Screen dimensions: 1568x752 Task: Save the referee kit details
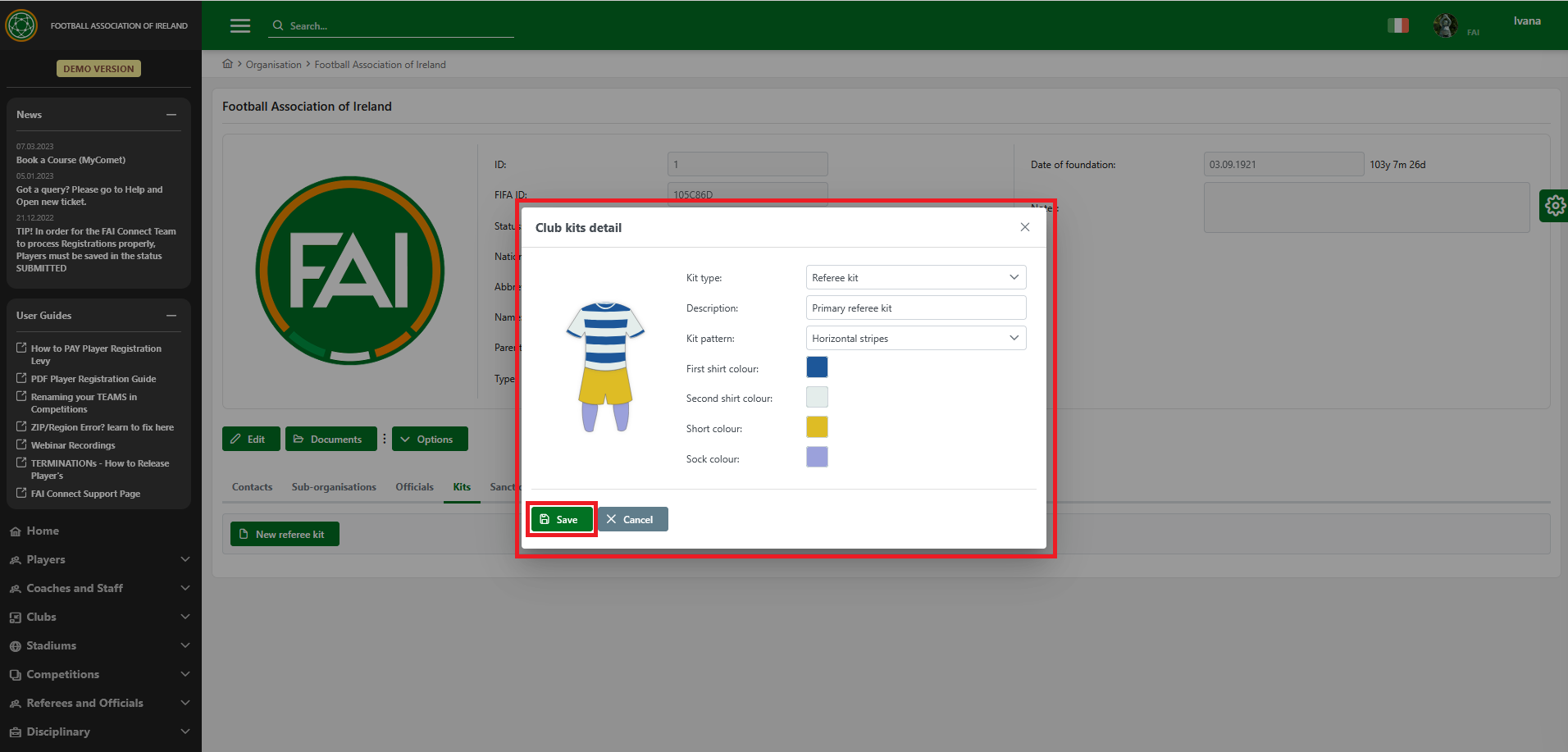click(x=561, y=520)
